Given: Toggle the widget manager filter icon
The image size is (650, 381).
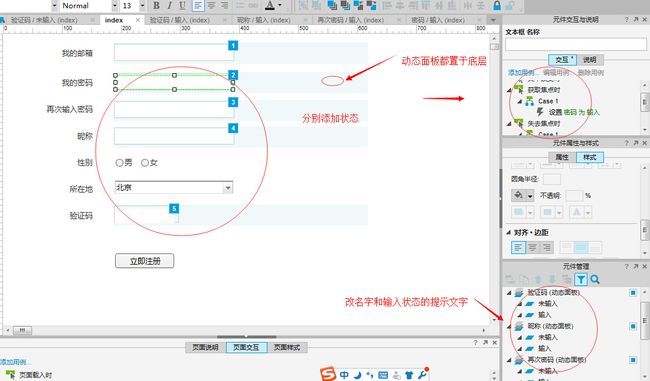Looking at the screenshot, I should [x=581, y=279].
